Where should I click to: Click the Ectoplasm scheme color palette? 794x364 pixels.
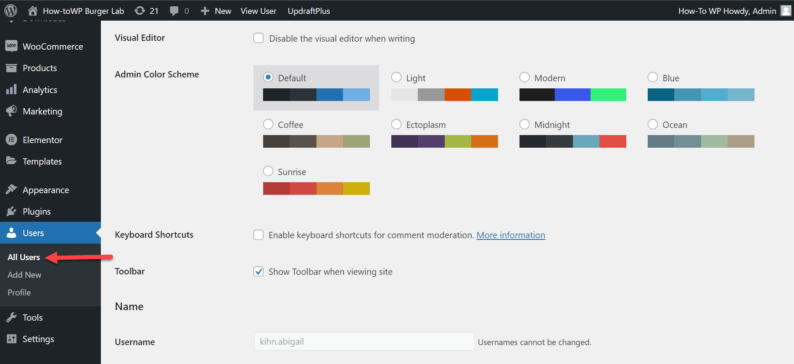coord(445,141)
